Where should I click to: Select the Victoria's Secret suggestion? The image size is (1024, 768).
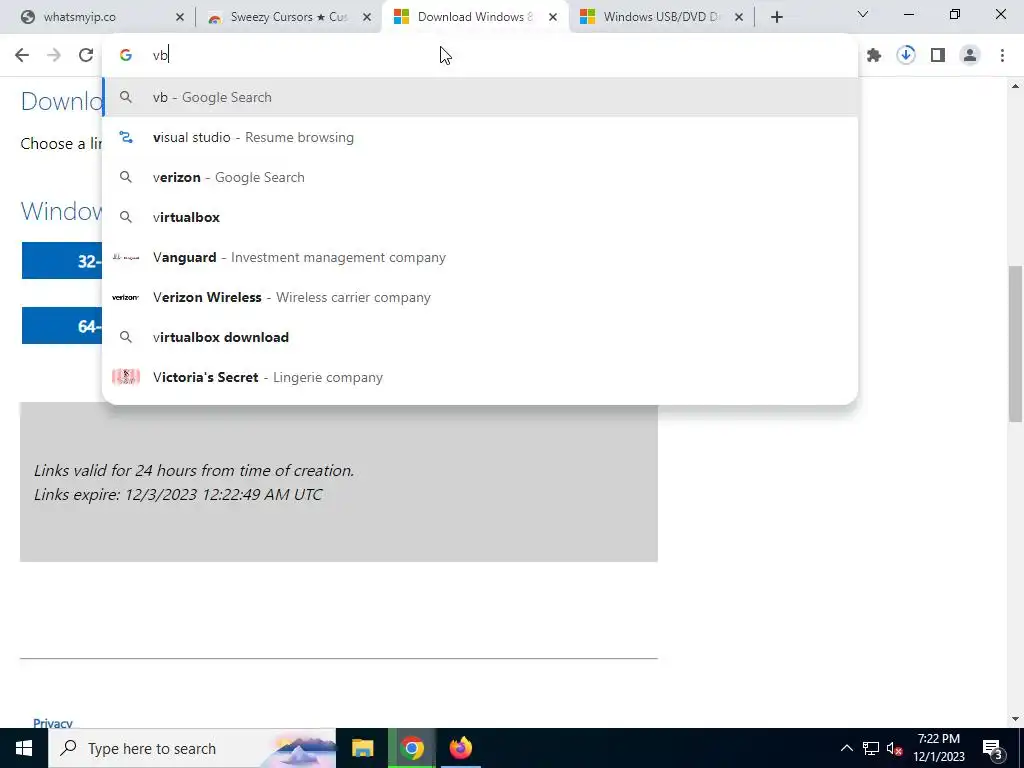point(480,377)
